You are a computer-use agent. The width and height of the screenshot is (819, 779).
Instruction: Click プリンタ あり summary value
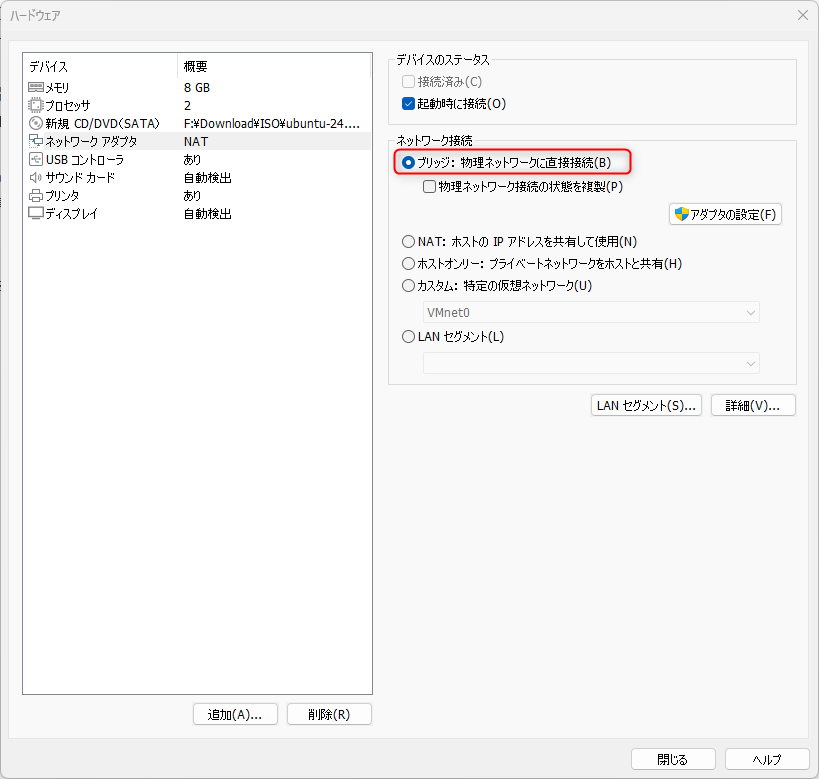click(x=192, y=195)
